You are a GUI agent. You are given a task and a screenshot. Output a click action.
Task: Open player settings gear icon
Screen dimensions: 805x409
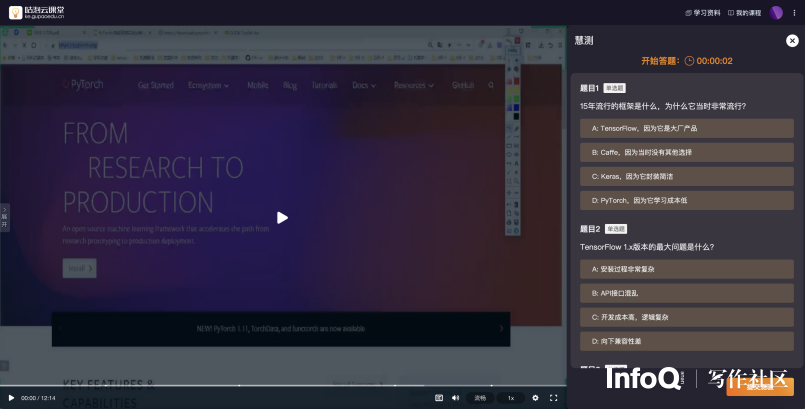535,398
